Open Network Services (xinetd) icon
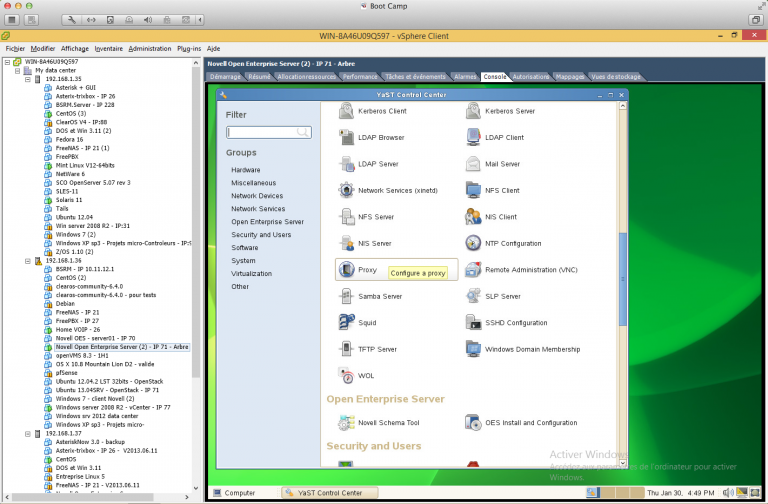Screen dimensions: 768x504 (x=346, y=191)
